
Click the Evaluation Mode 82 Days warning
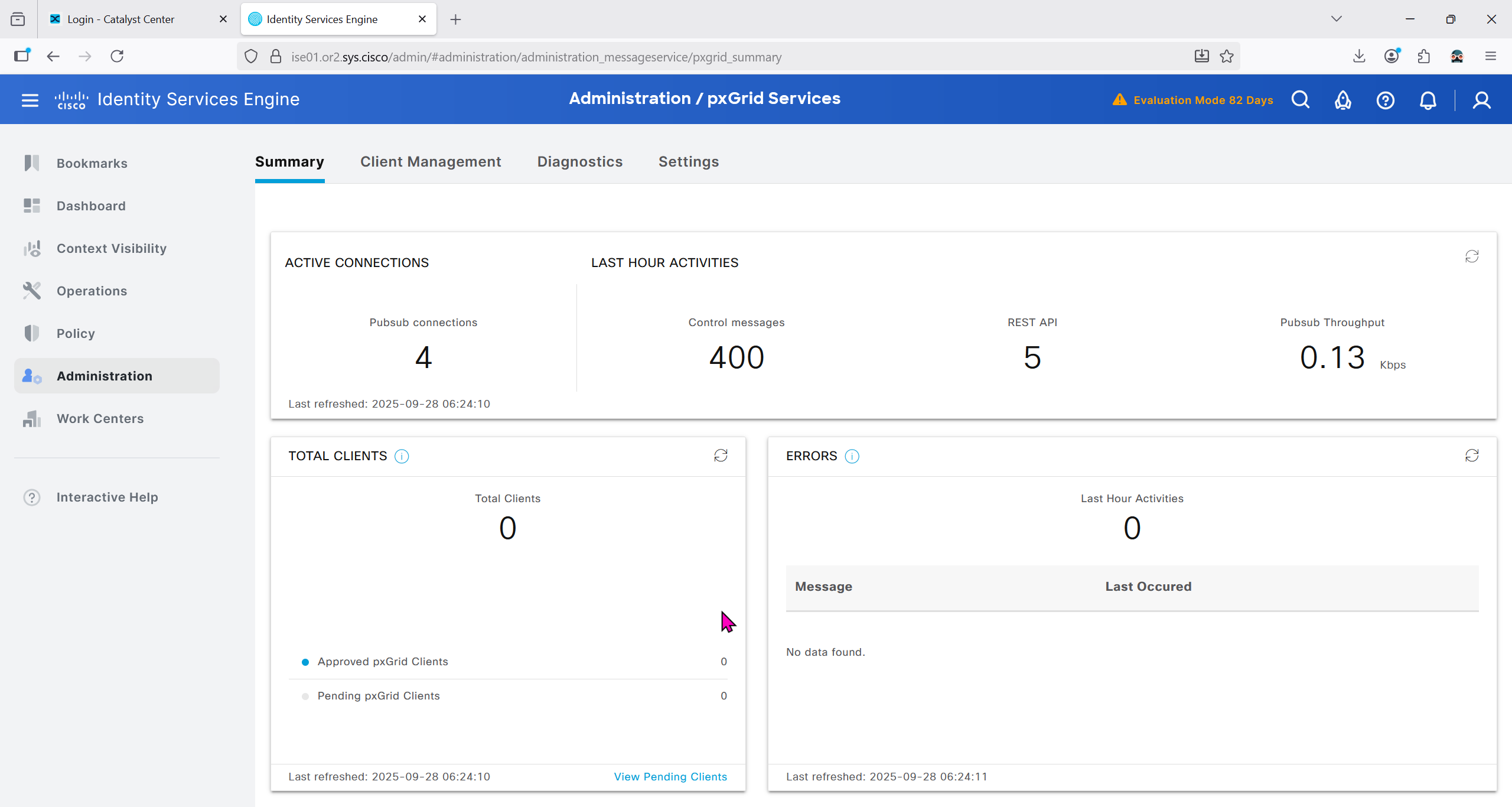1203,100
